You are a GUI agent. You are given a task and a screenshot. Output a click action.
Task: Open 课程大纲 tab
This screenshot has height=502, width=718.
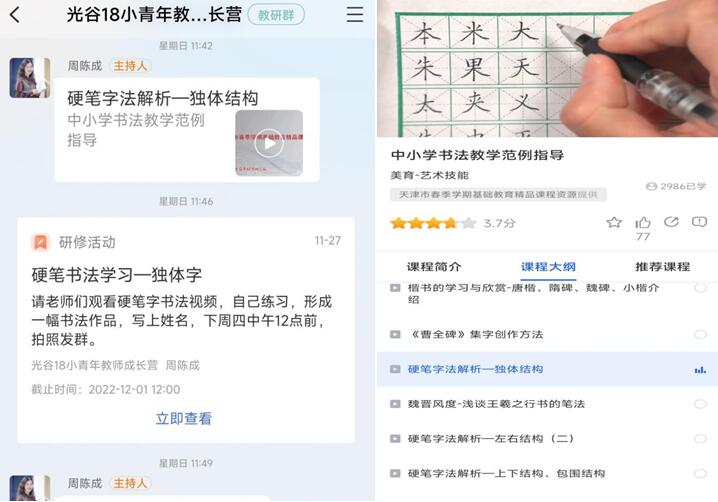(548, 267)
